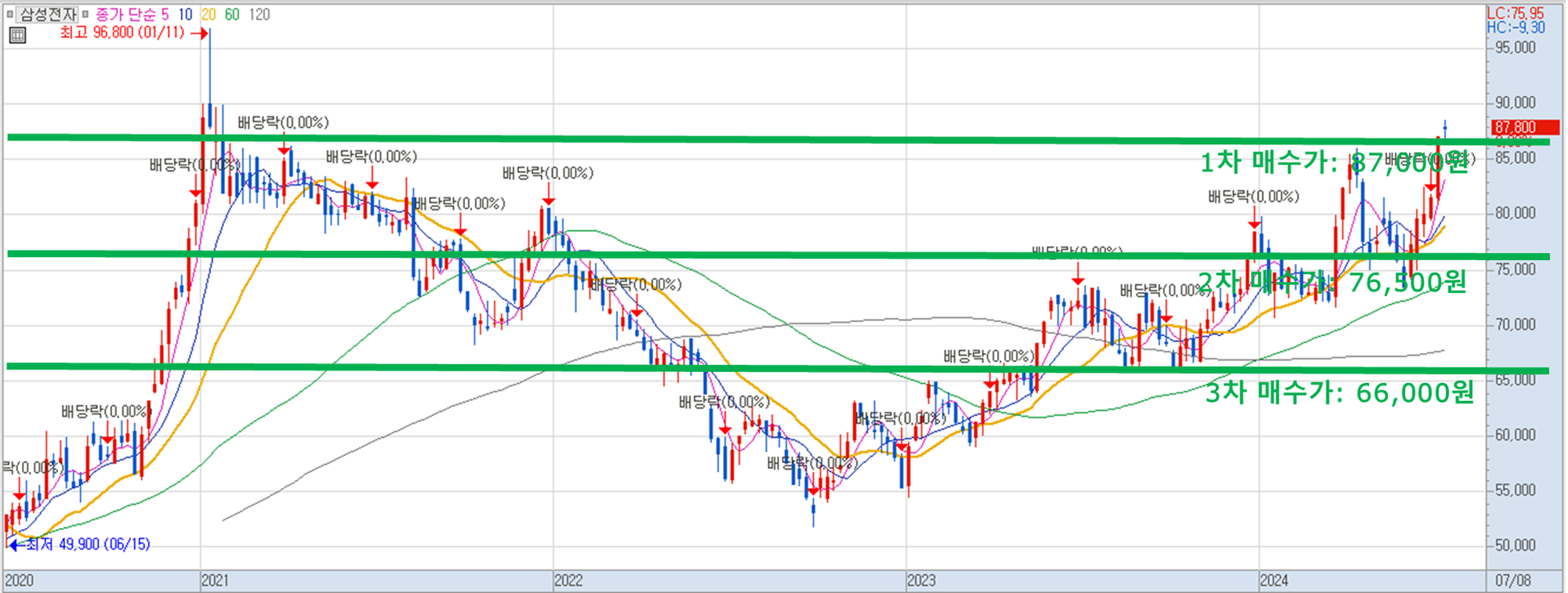1568x593 pixels.
Task: Select the gray 120-day average label
Action: 260,14
